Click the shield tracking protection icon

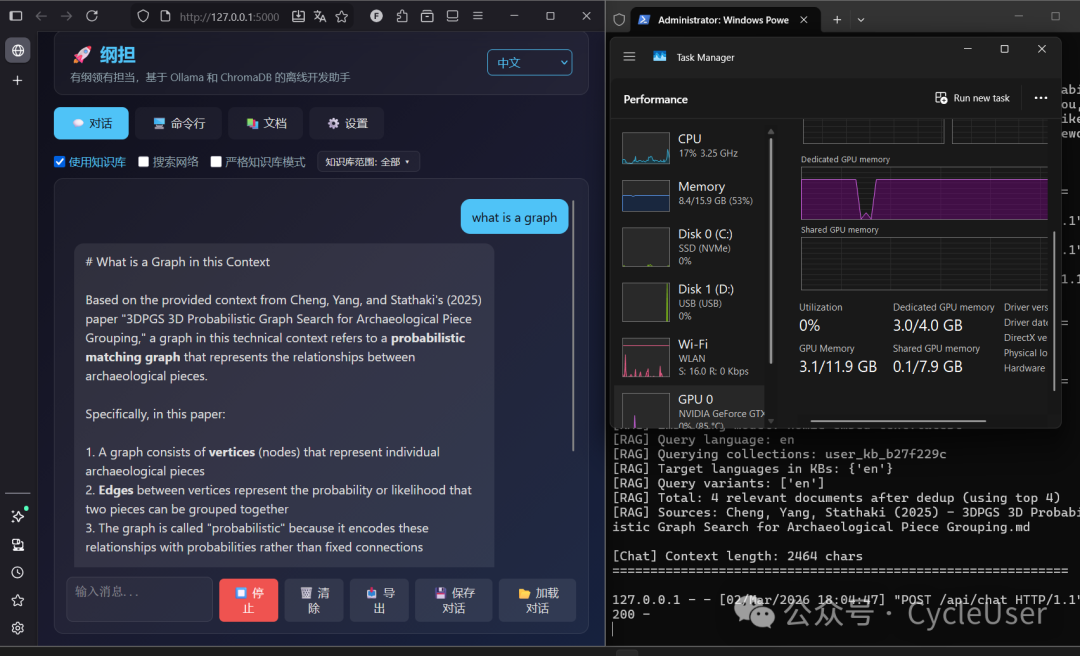coord(143,16)
